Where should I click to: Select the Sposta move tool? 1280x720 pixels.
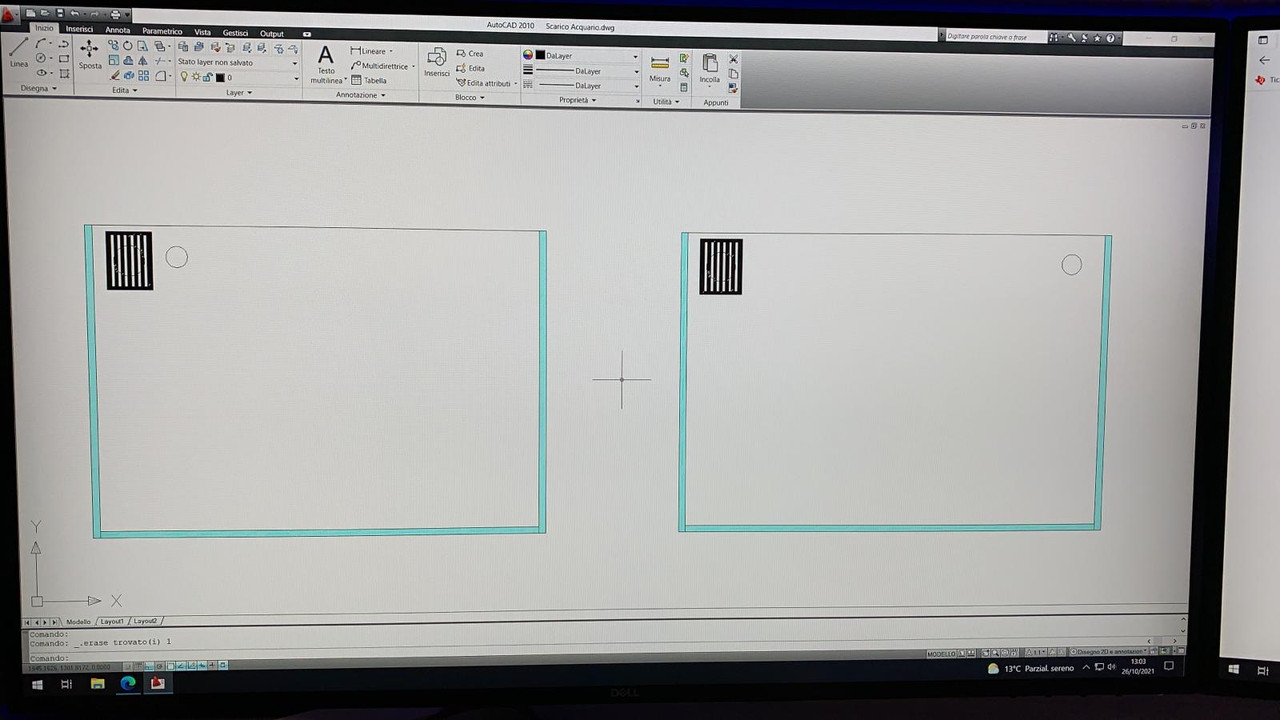point(89,54)
